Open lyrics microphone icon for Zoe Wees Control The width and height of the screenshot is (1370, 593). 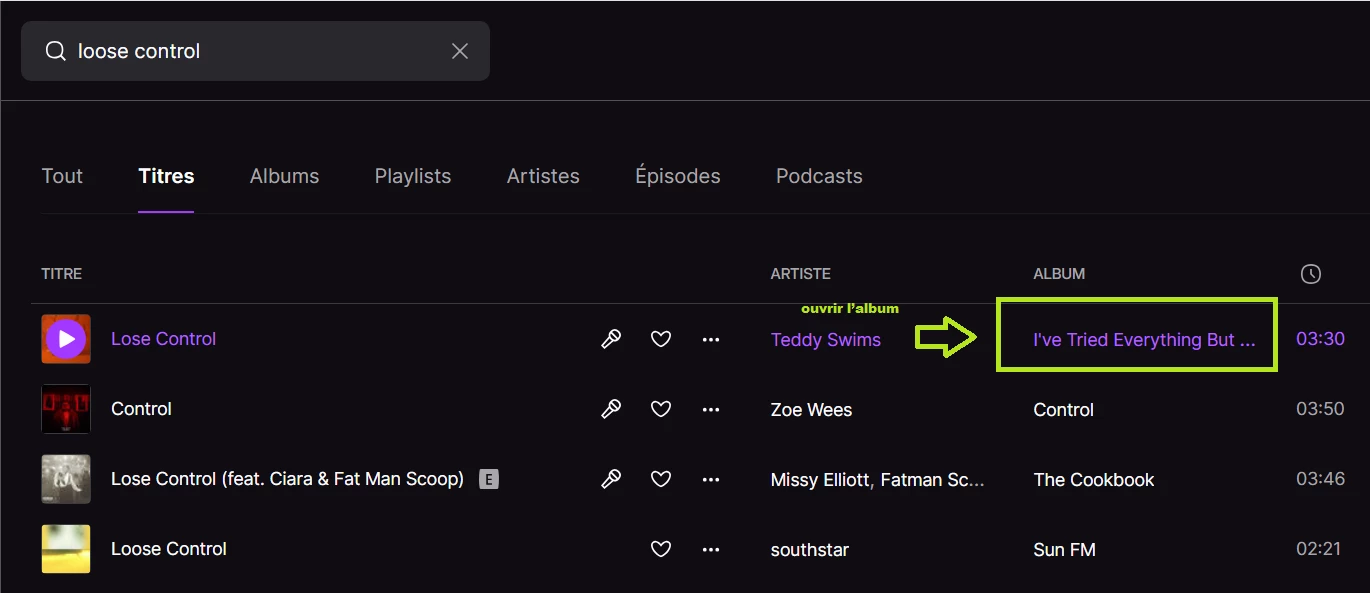(611, 409)
